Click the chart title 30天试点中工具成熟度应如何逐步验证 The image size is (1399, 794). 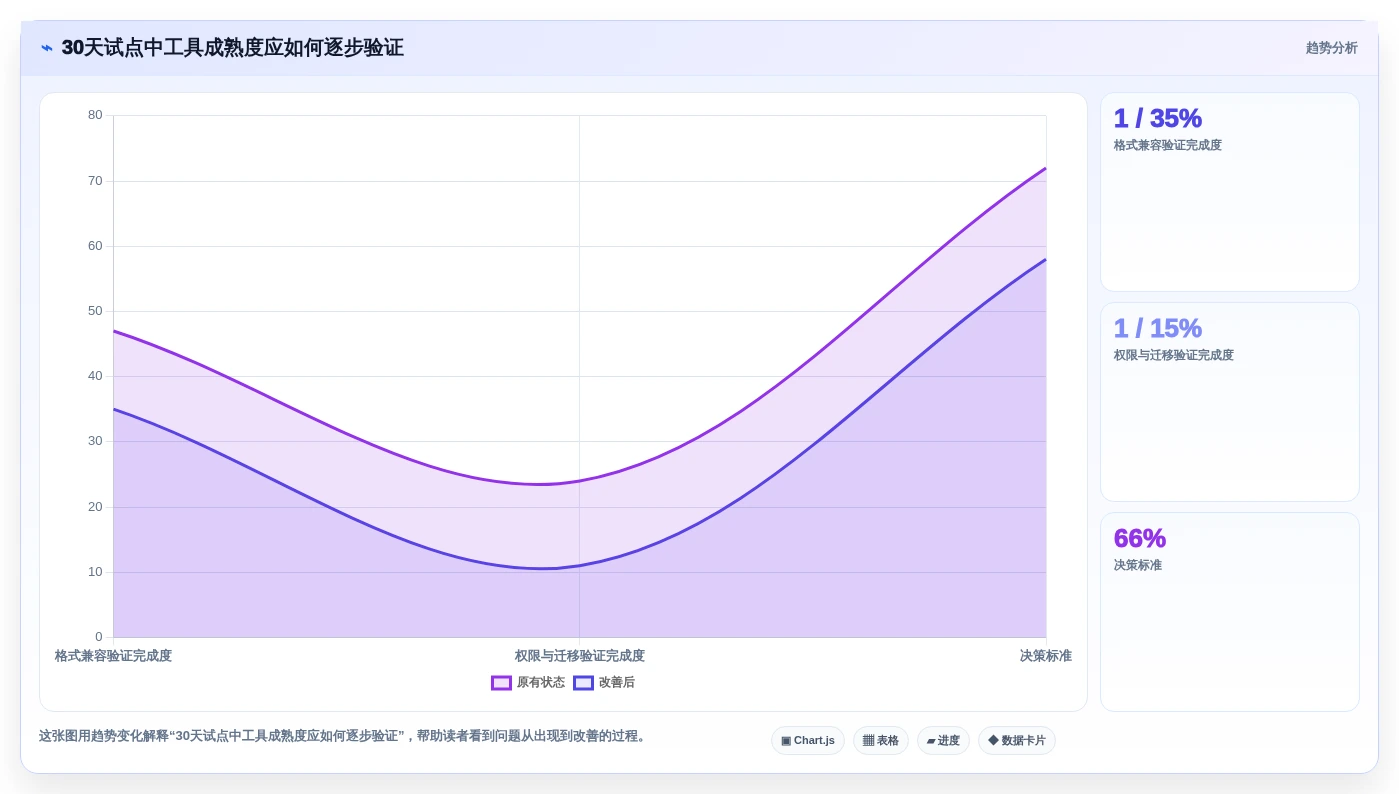tap(232, 48)
